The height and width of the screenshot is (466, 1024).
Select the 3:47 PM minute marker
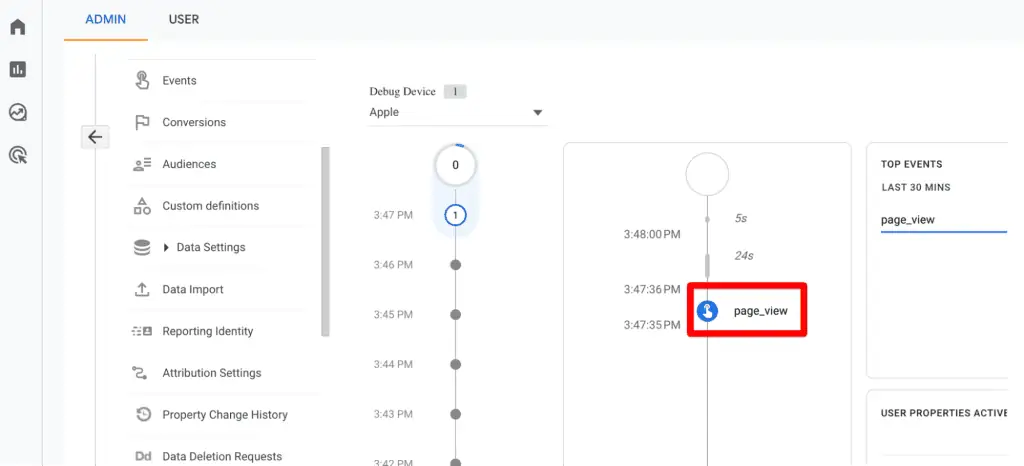455,215
